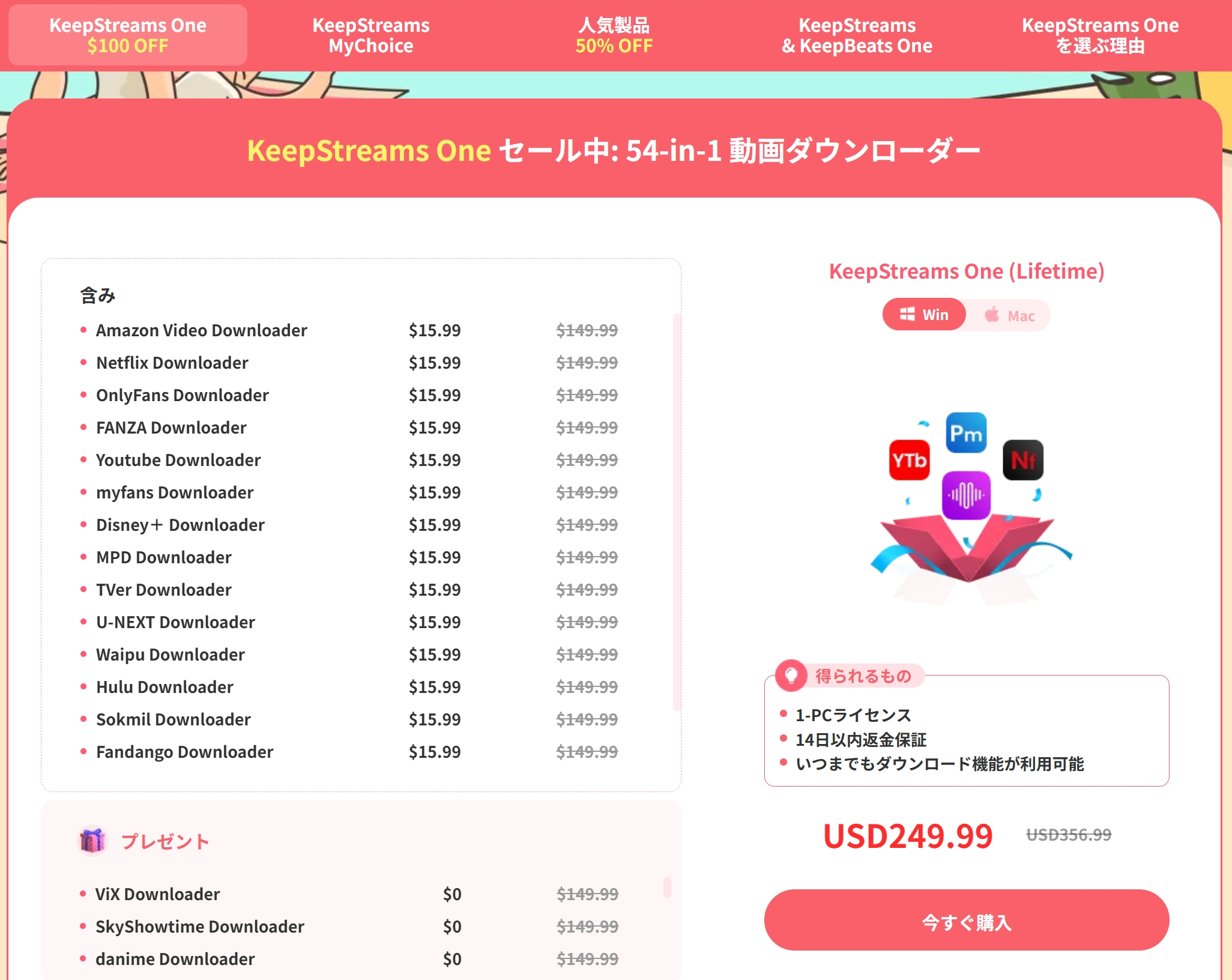Click the struck-through USD356.99 price
Image resolution: width=1232 pixels, height=980 pixels.
click(1068, 835)
